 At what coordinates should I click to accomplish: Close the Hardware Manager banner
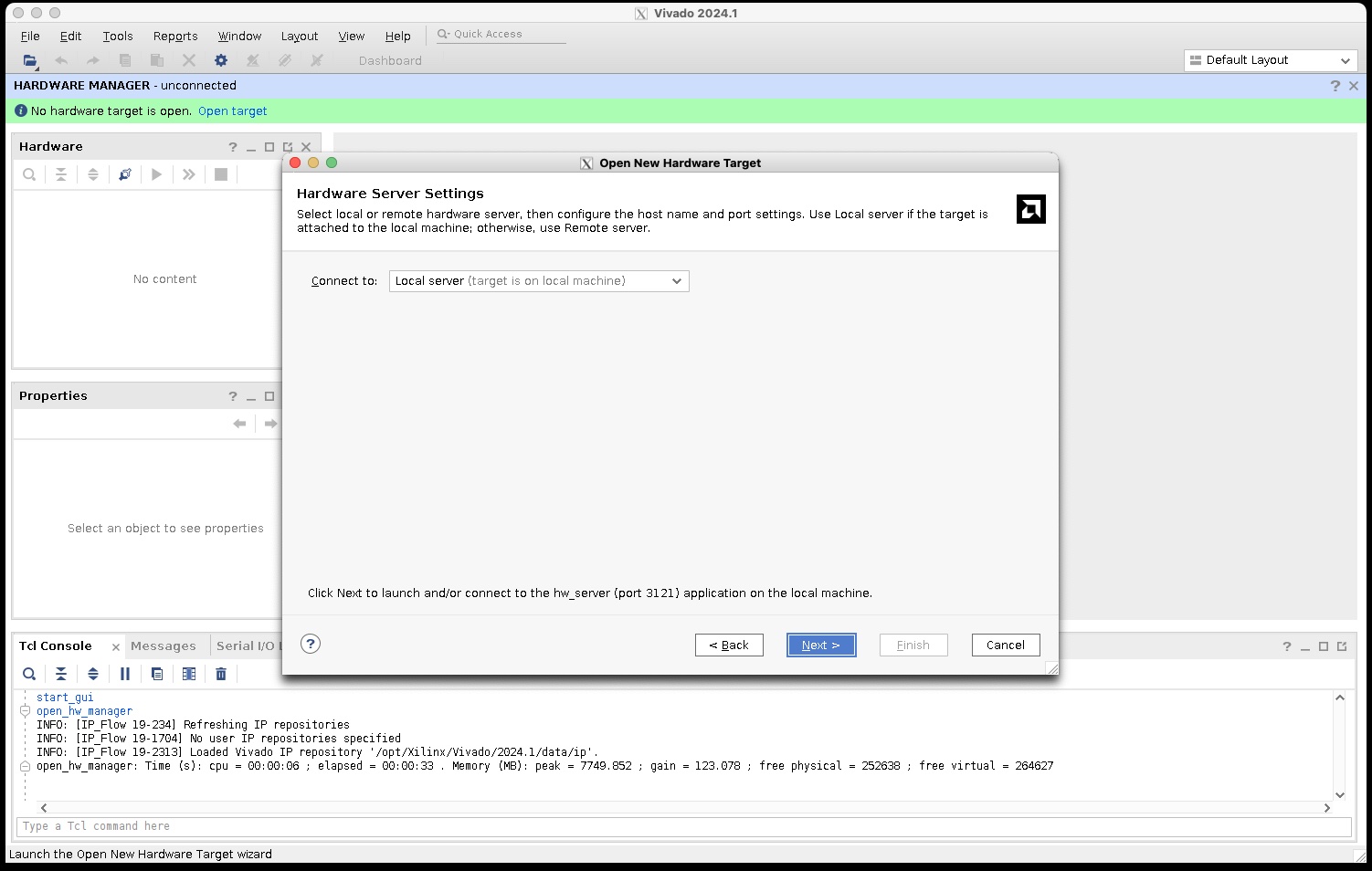(x=1354, y=86)
